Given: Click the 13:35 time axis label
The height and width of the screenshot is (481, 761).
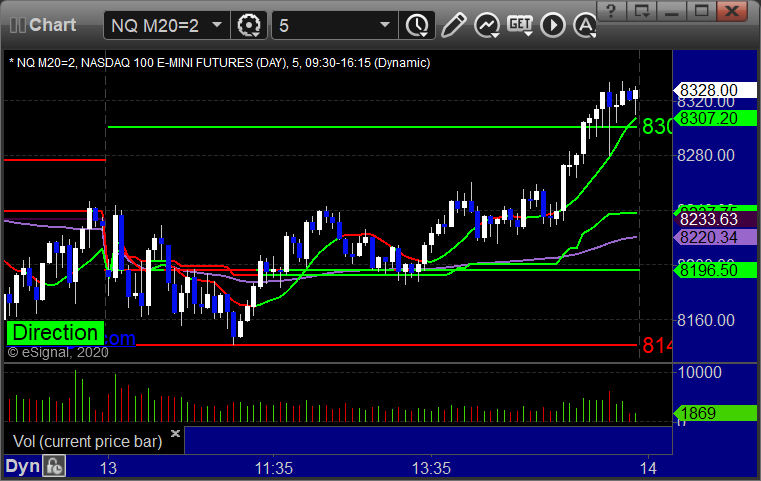Looking at the screenshot, I should [431, 468].
